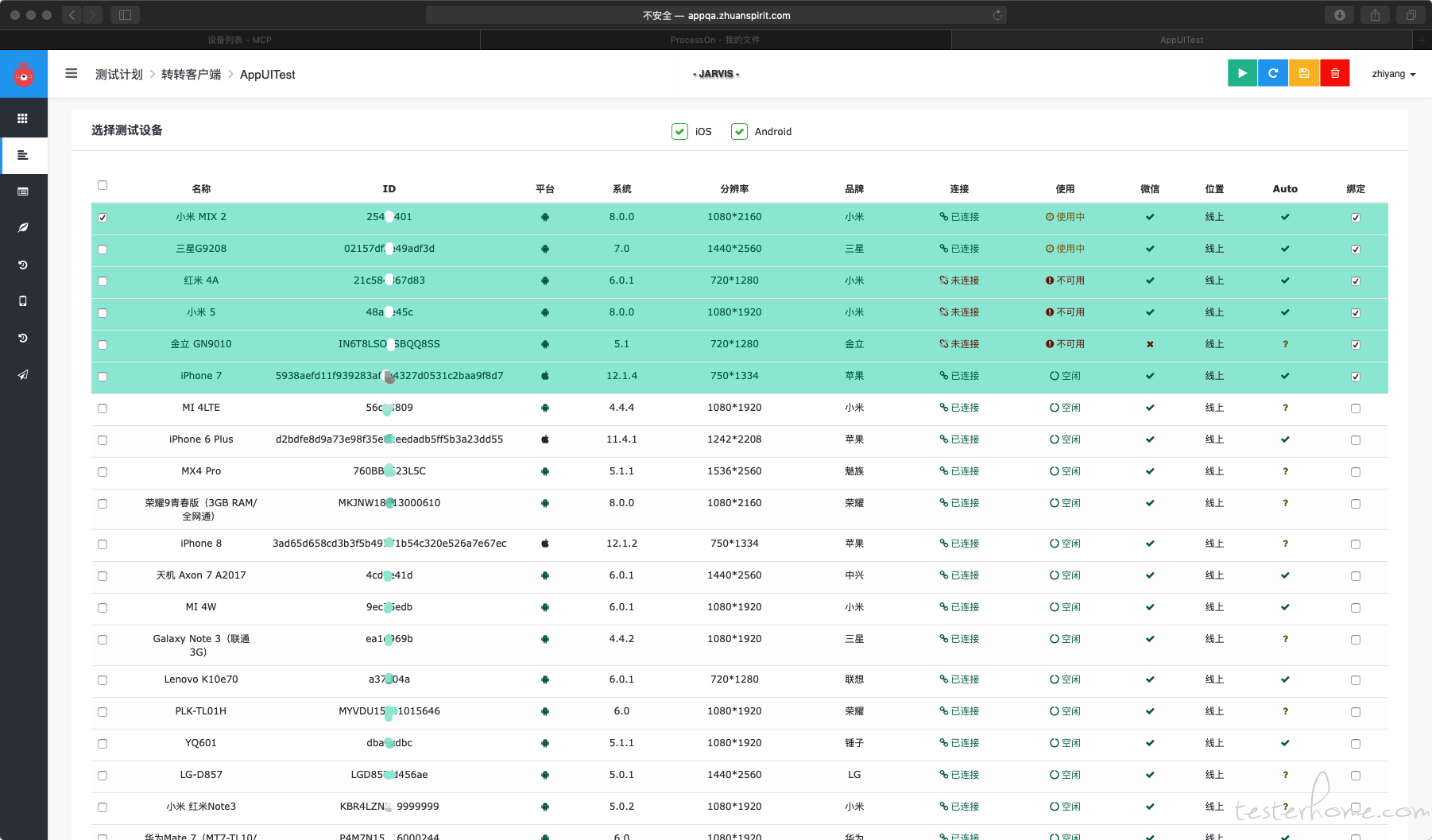
Task: Click the 锤子 brand cell
Action: (x=854, y=743)
